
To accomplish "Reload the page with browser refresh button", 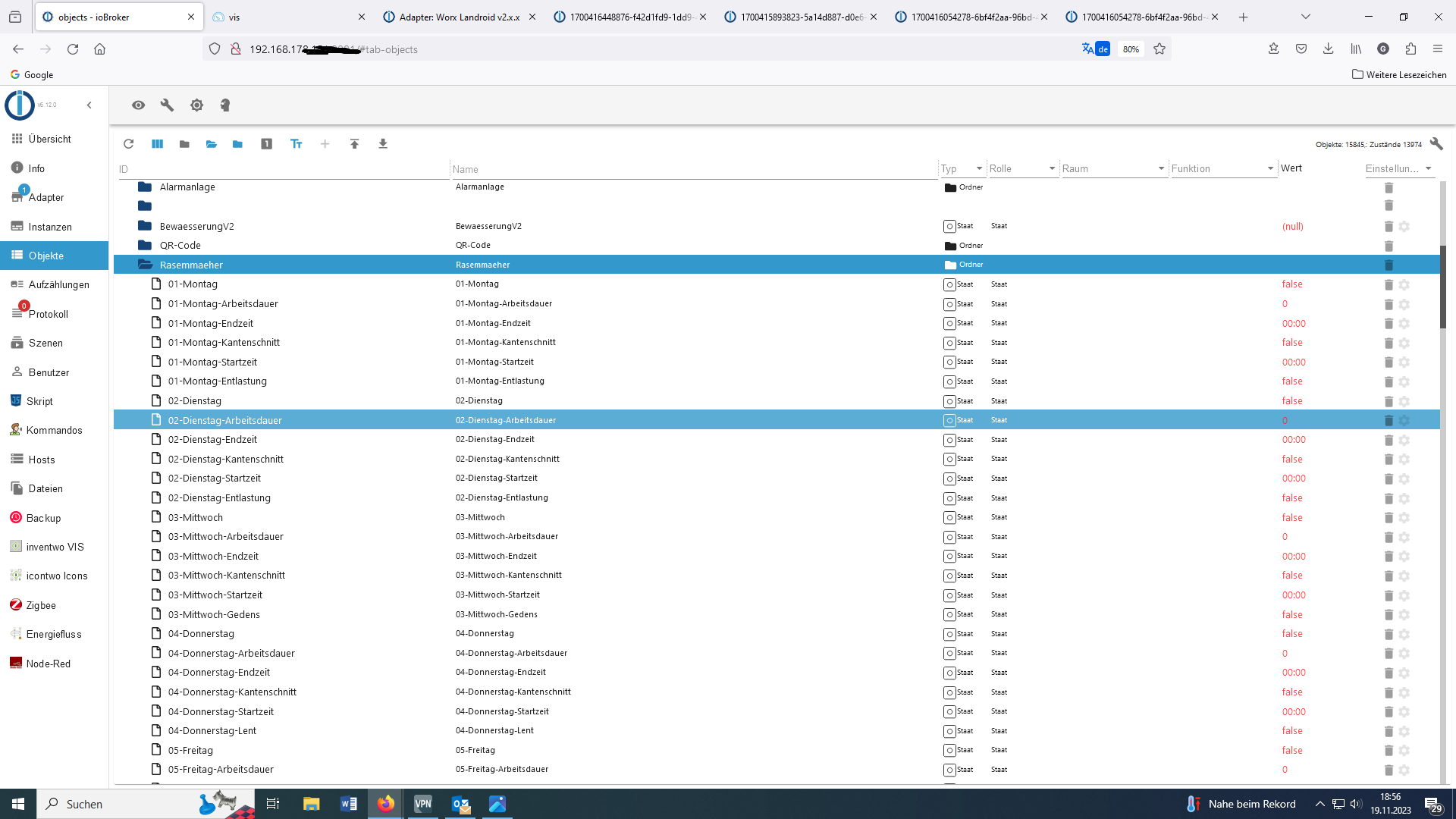I will (73, 49).
